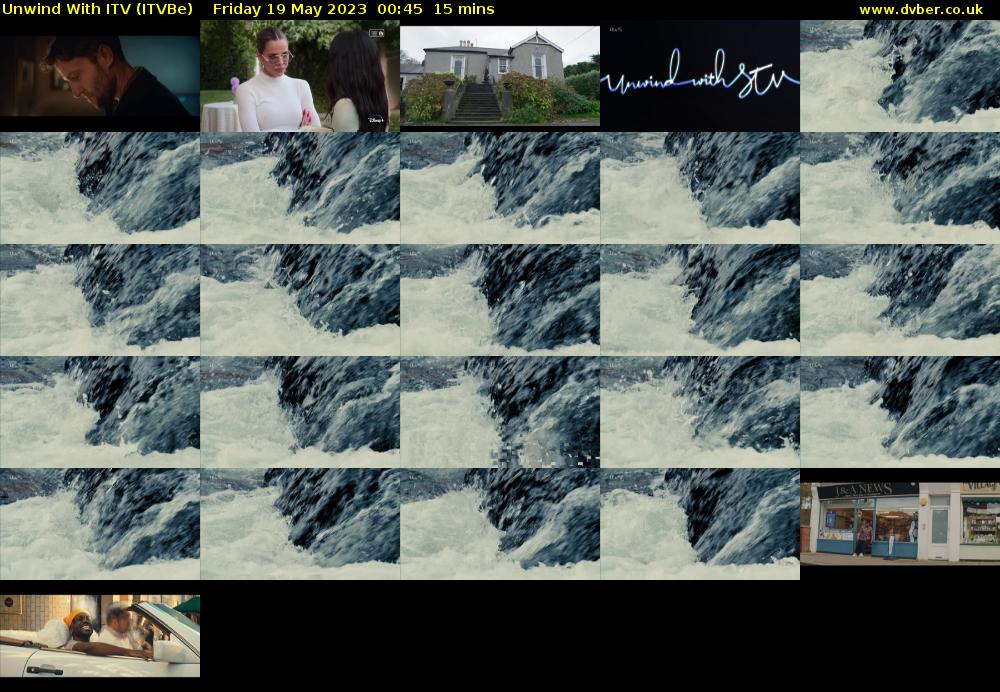Open the waterfall thumbnail beside the STV title card

pyautogui.click(x=900, y=76)
